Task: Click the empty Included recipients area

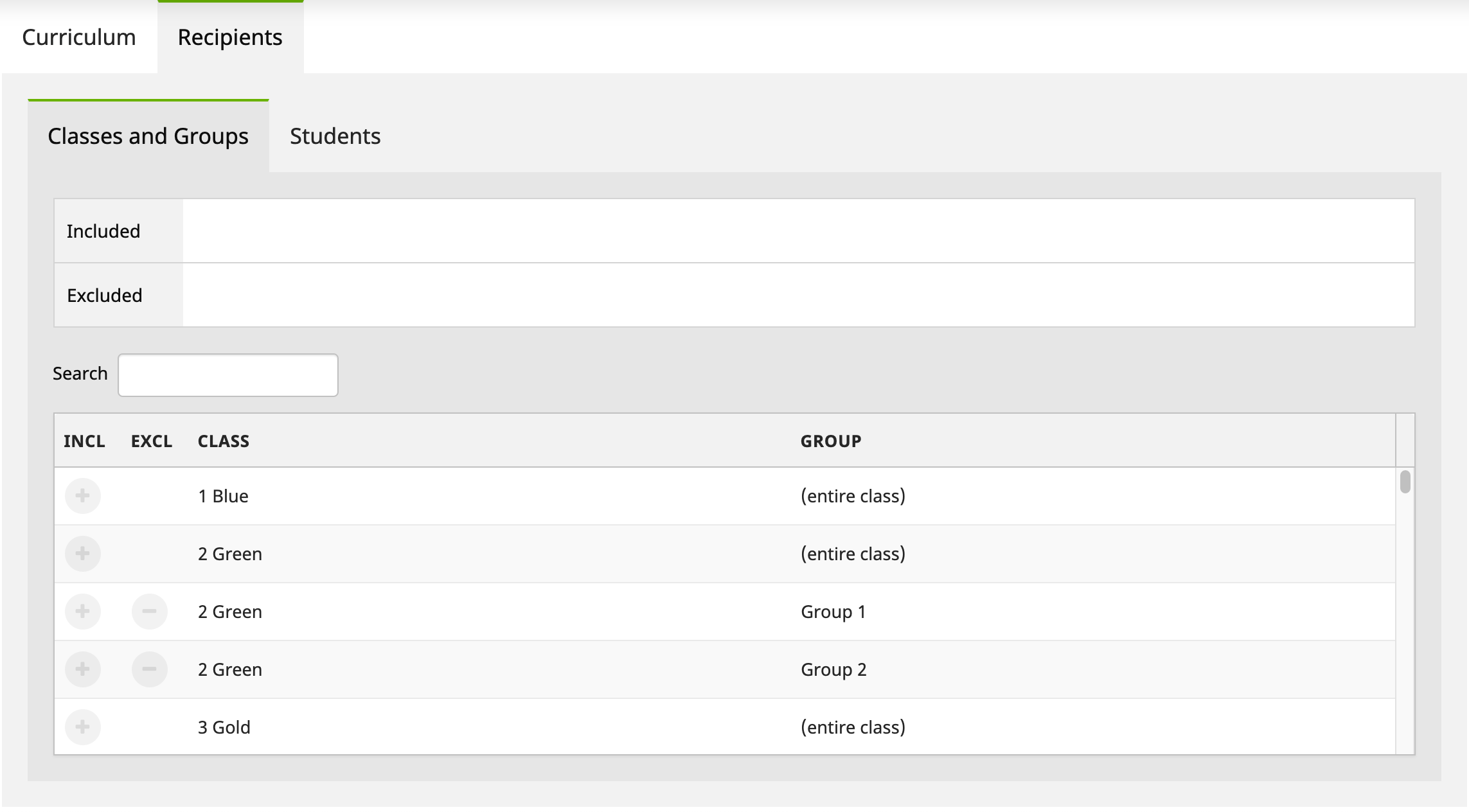Action: 798,231
